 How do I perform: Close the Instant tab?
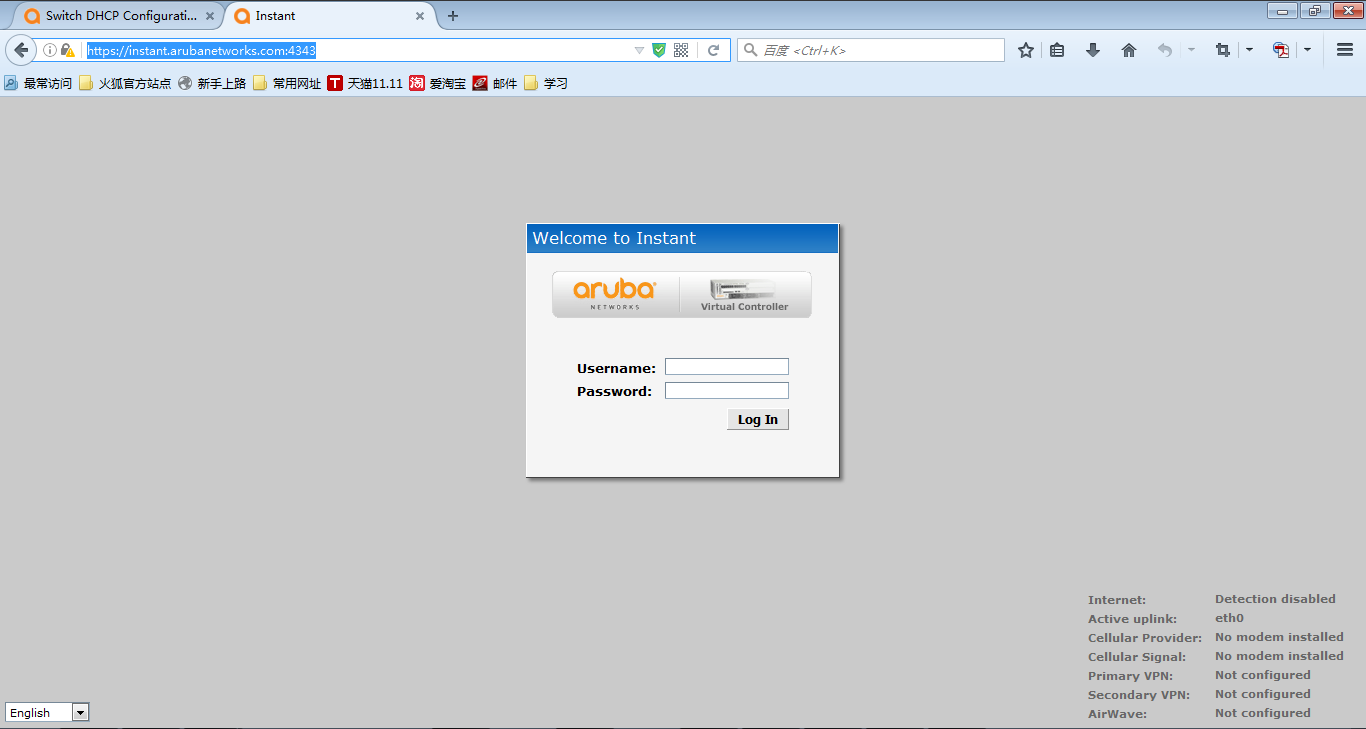pyautogui.click(x=420, y=16)
